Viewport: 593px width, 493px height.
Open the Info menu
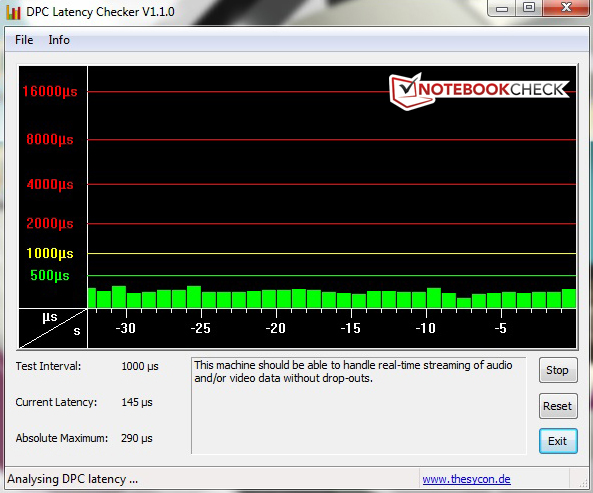[x=59, y=40]
